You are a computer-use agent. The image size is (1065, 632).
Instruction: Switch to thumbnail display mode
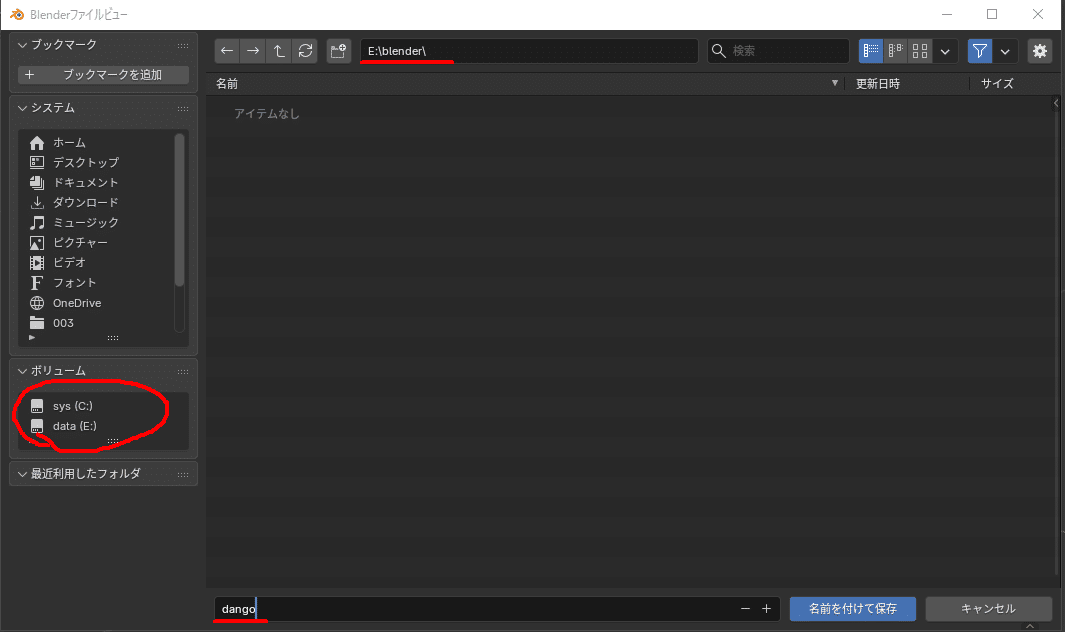920,51
